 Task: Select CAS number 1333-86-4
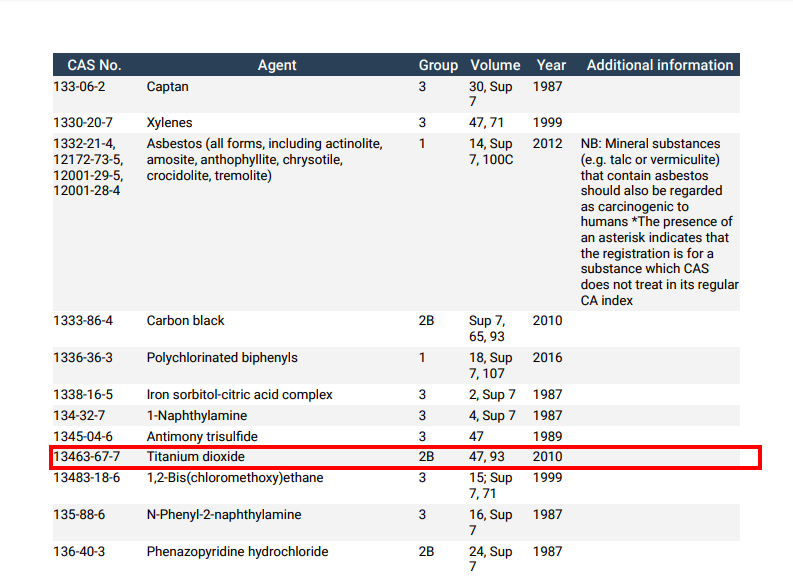(x=83, y=321)
